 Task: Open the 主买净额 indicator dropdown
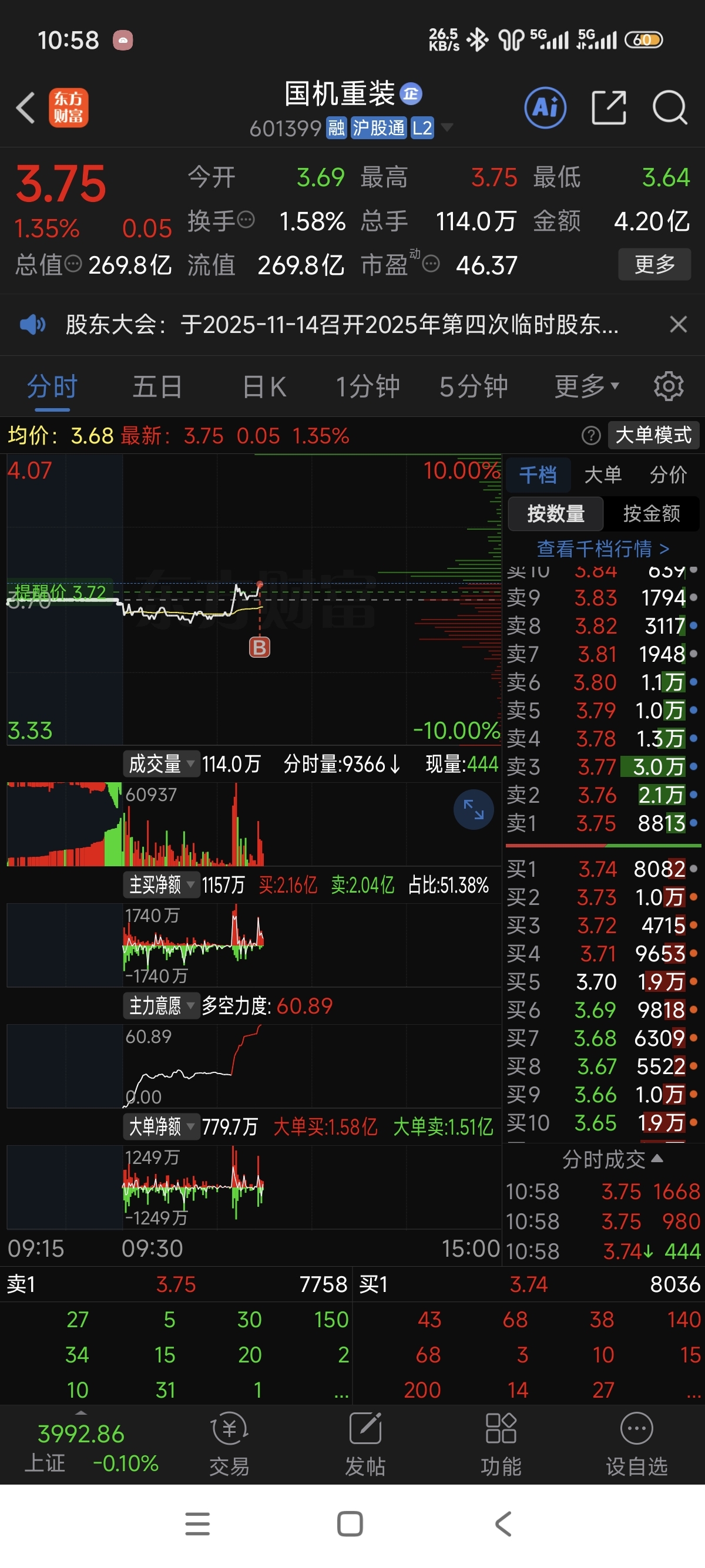162,884
